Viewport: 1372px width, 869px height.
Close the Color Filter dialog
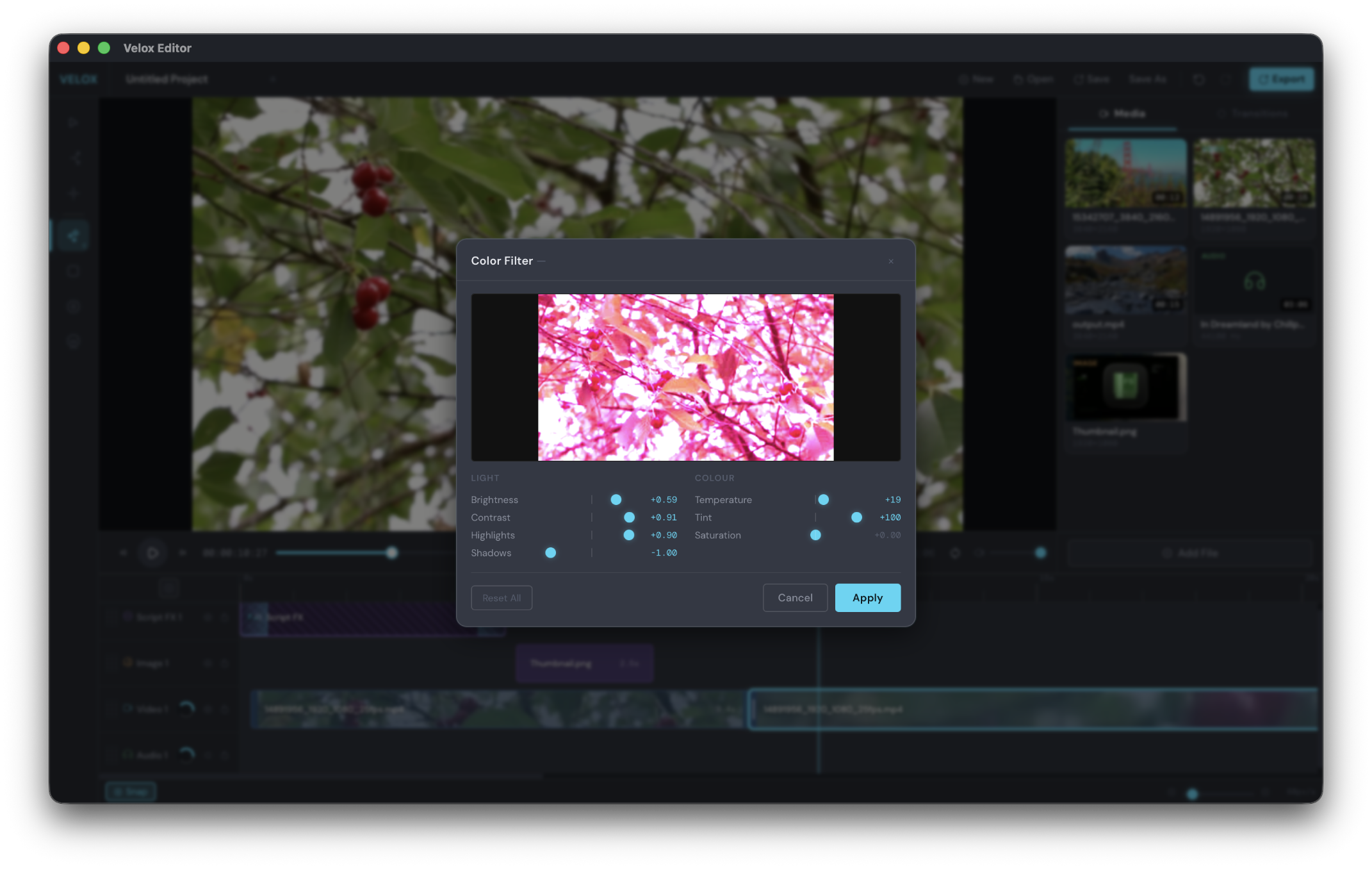pyautogui.click(x=890, y=261)
